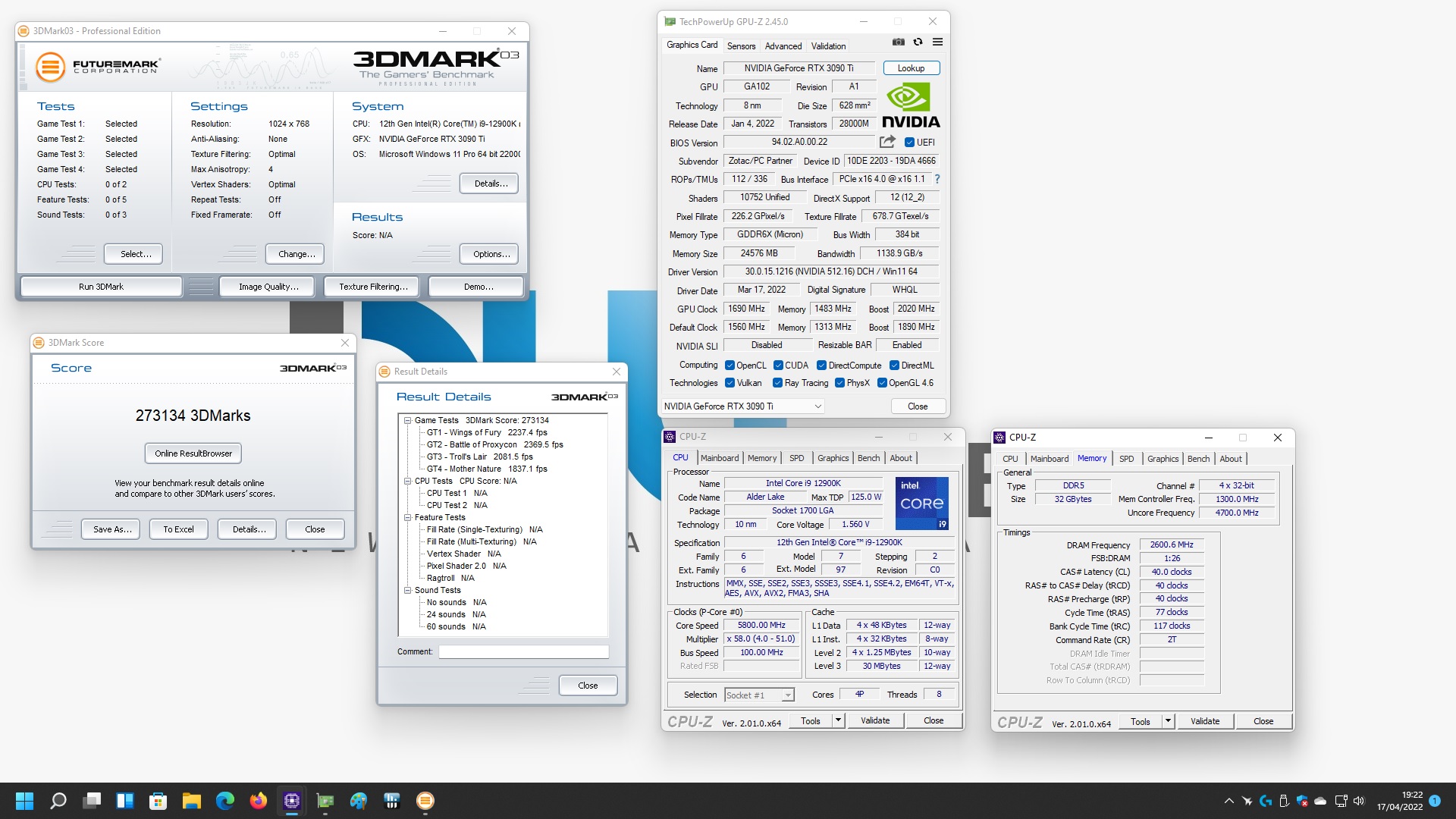Click Save As... in 3DMark Score window
Image resolution: width=1456 pixels, height=819 pixels.
click(112, 529)
